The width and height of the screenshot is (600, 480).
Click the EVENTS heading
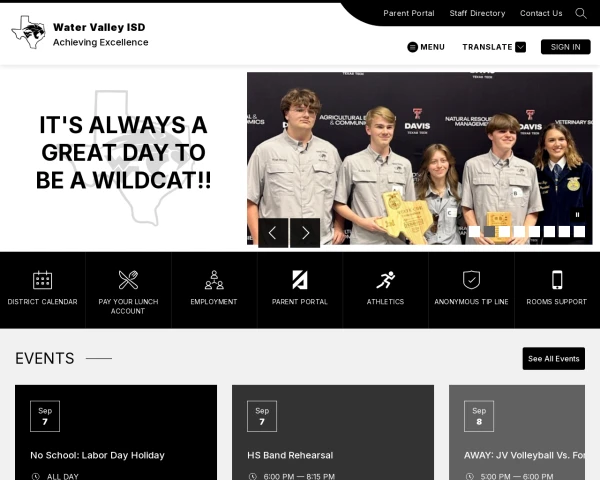coord(45,359)
